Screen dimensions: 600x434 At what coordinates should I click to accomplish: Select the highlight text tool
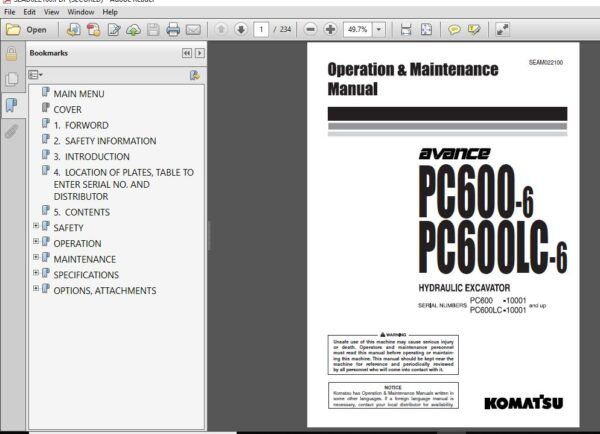(x=474, y=29)
